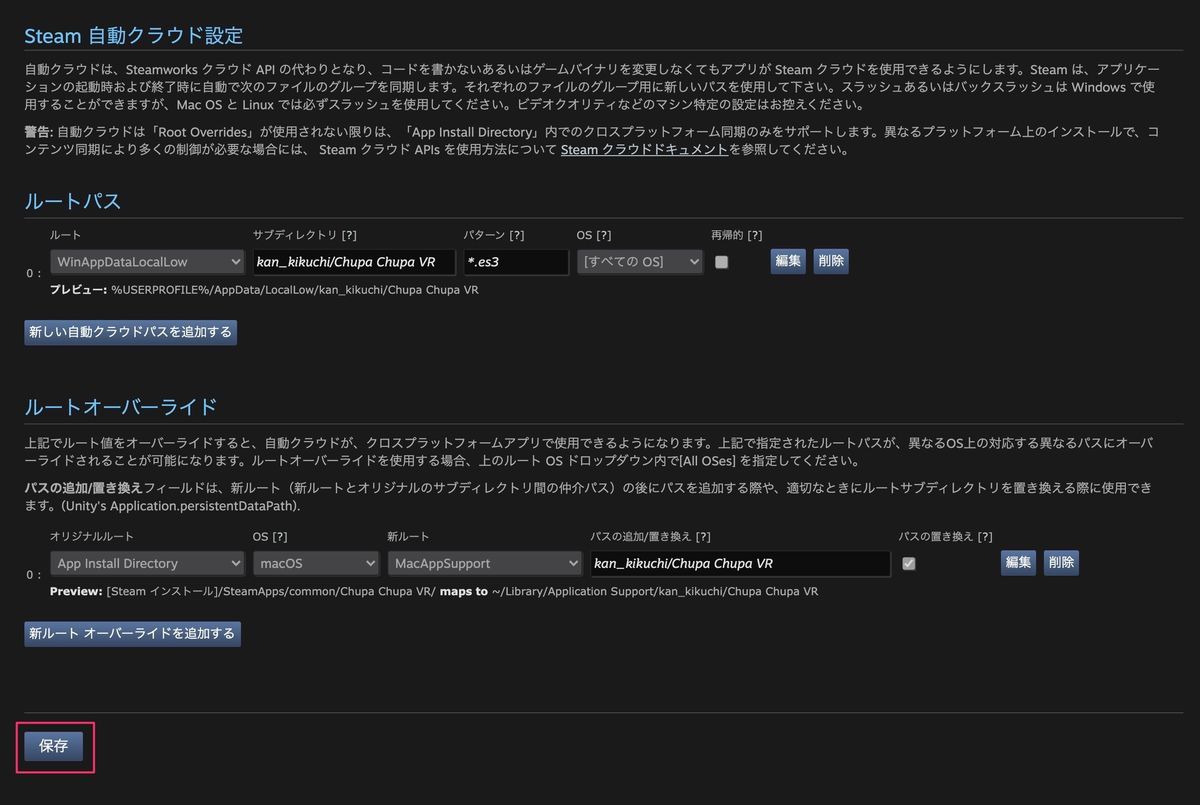Open the macOS OS dropdown
Viewport: 1200px width, 805px height.
coord(316,564)
